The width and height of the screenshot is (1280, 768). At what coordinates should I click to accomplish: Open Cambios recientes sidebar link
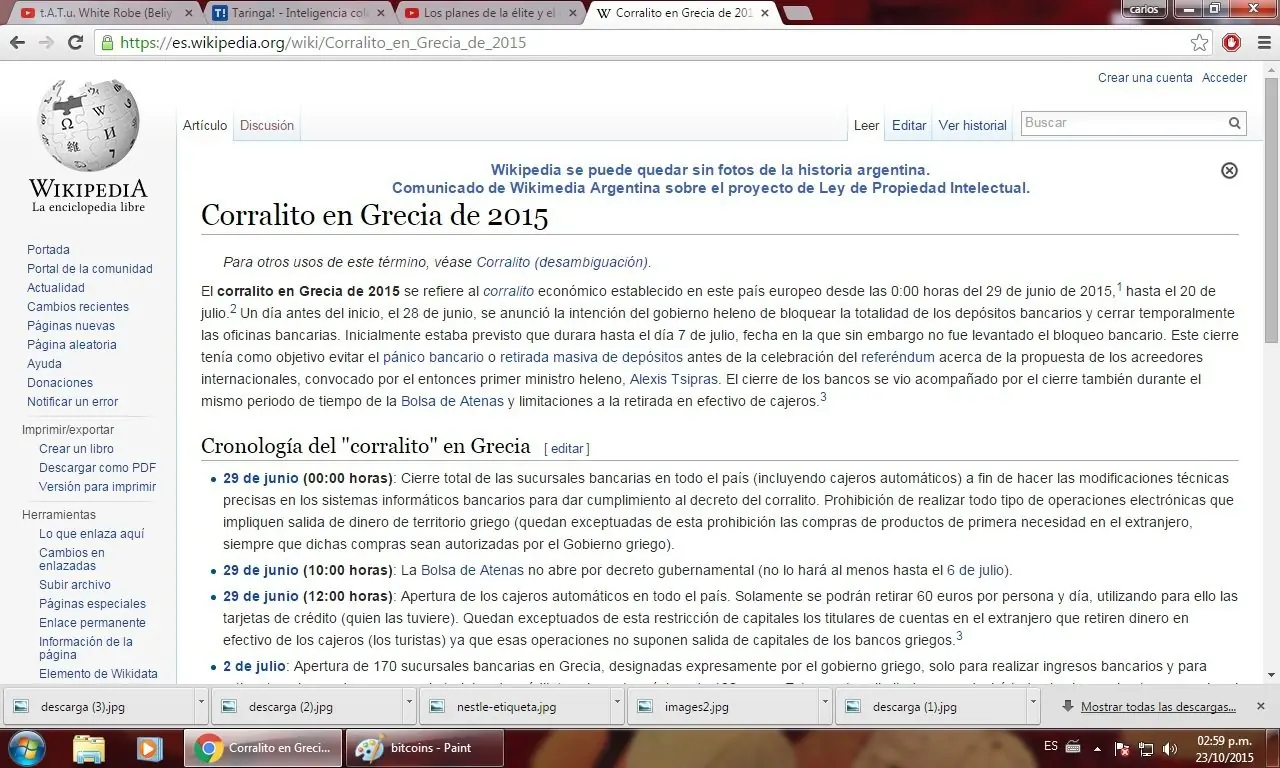pos(78,307)
